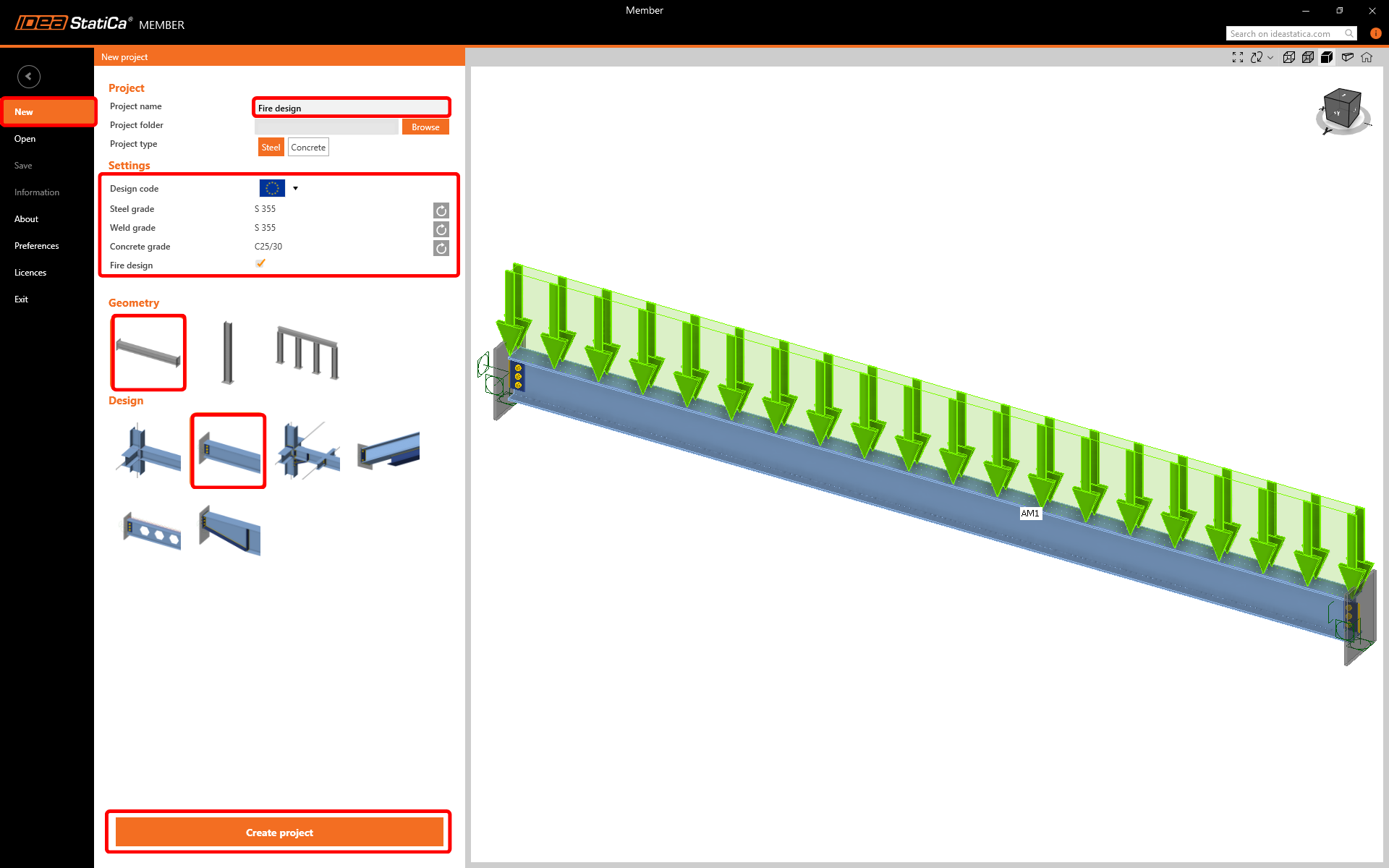Expand the view rotation options arrow
The width and height of the screenshot is (1389, 868).
[x=1270, y=58]
